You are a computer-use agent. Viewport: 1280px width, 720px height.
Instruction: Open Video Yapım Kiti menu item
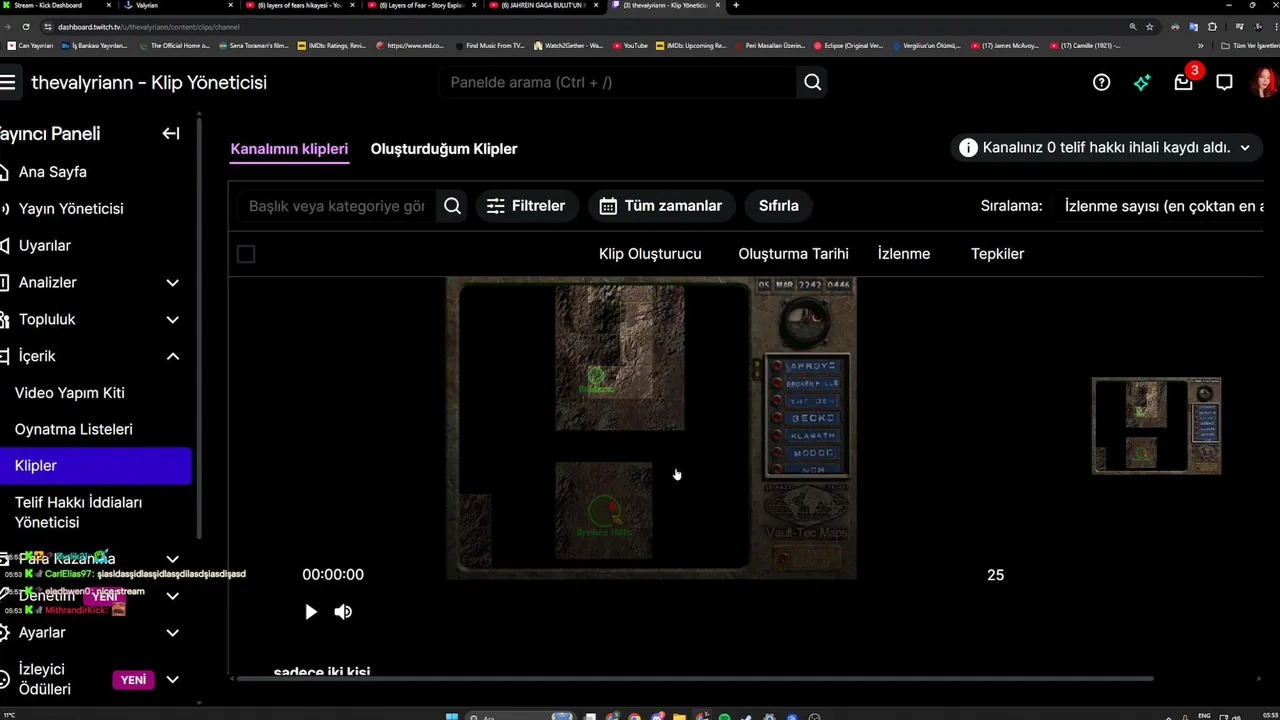click(x=70, y=393)
